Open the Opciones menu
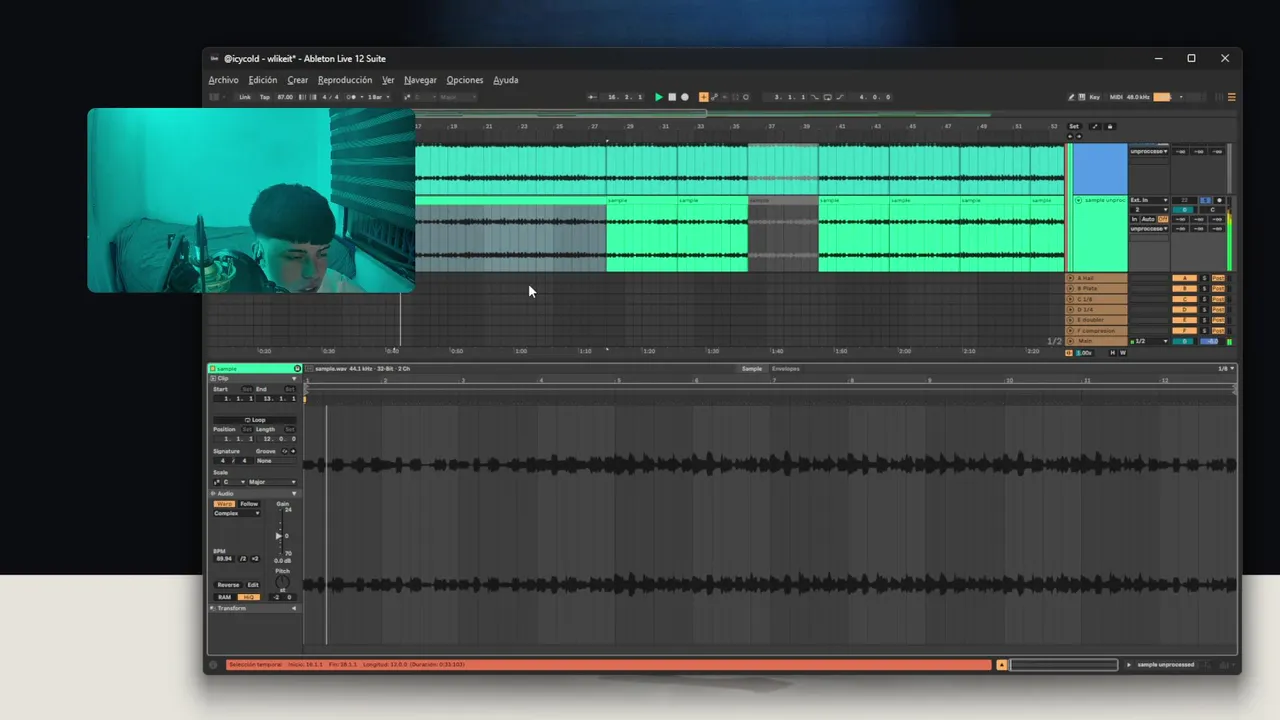This screenshot has height=720, width=1280. pos(465,80)
